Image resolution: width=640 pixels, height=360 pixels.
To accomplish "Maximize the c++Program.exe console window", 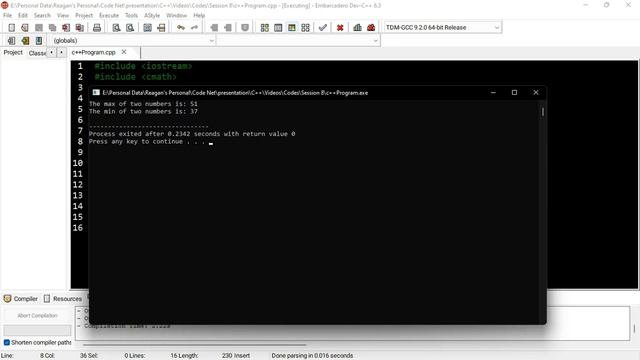I will coord(514,93).
